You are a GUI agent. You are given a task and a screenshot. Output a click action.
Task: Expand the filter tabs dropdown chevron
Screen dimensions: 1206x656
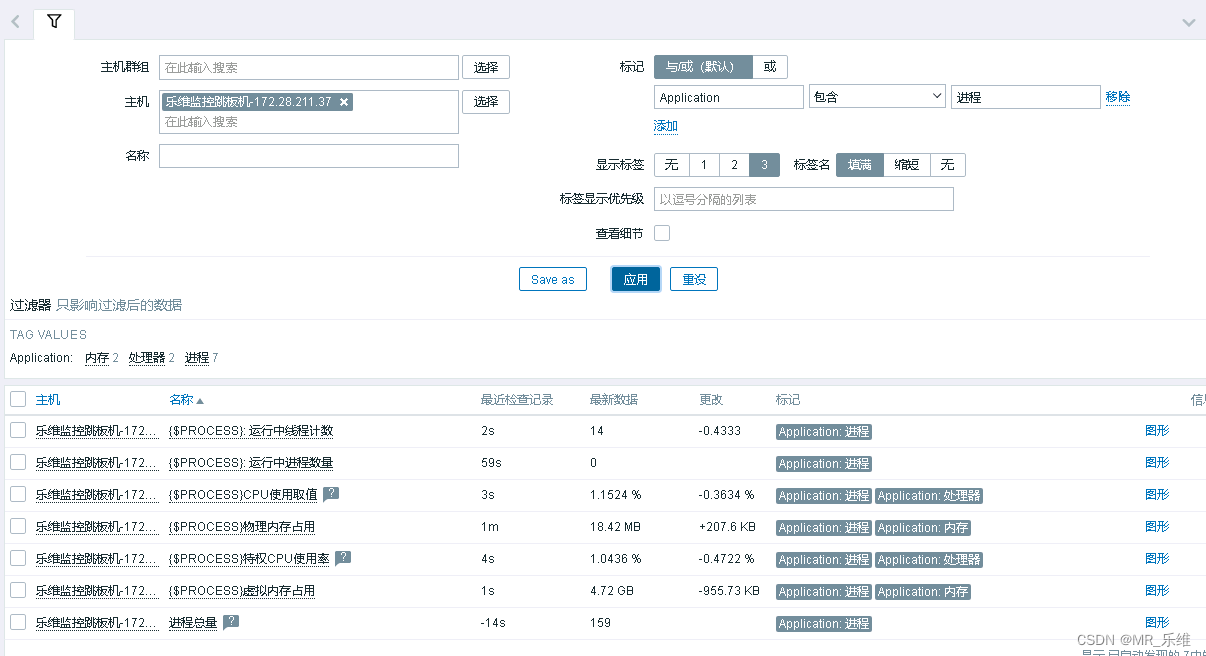click(x=1189, y=22)
